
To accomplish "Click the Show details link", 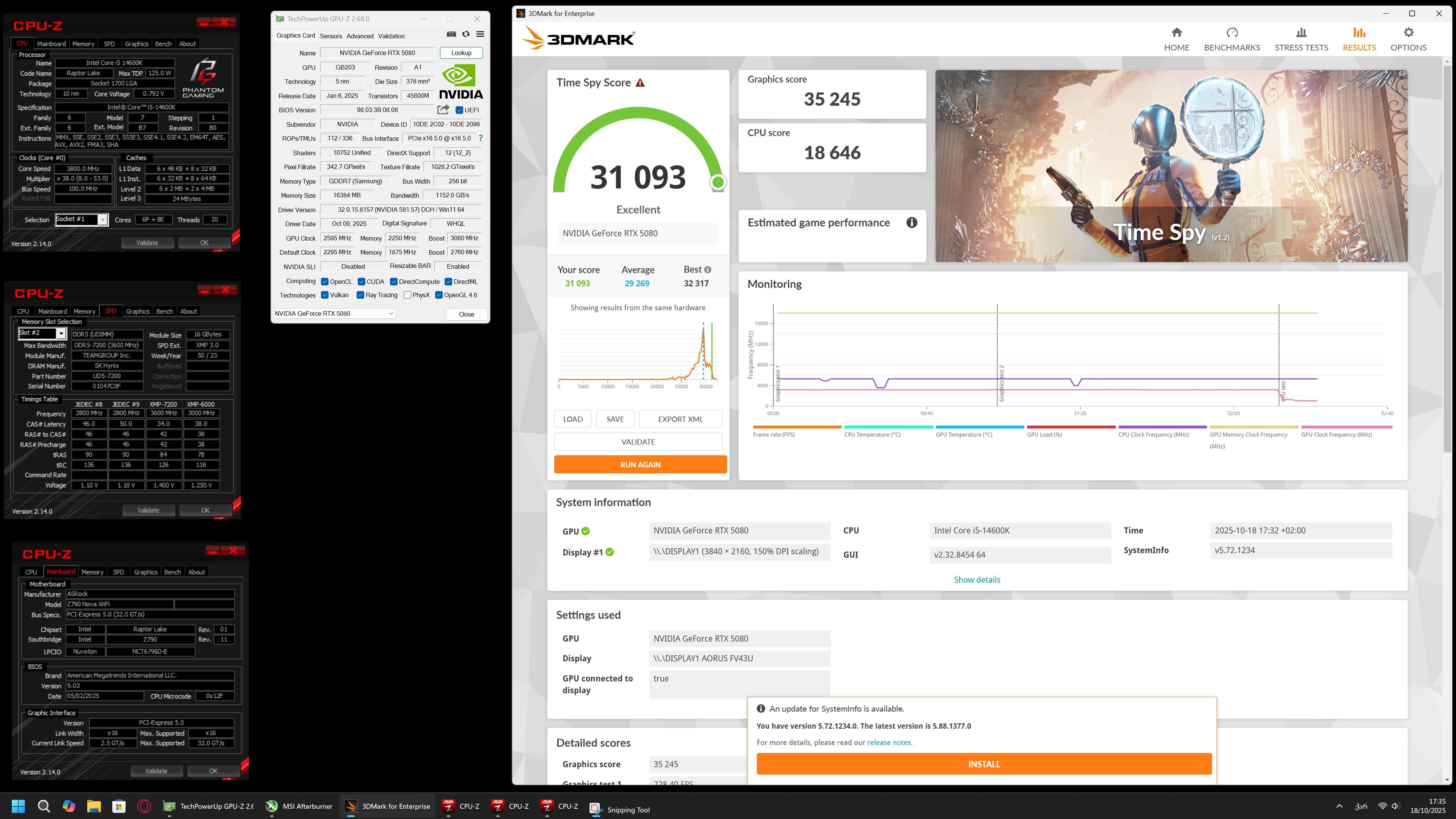I will tap(977, 580).
